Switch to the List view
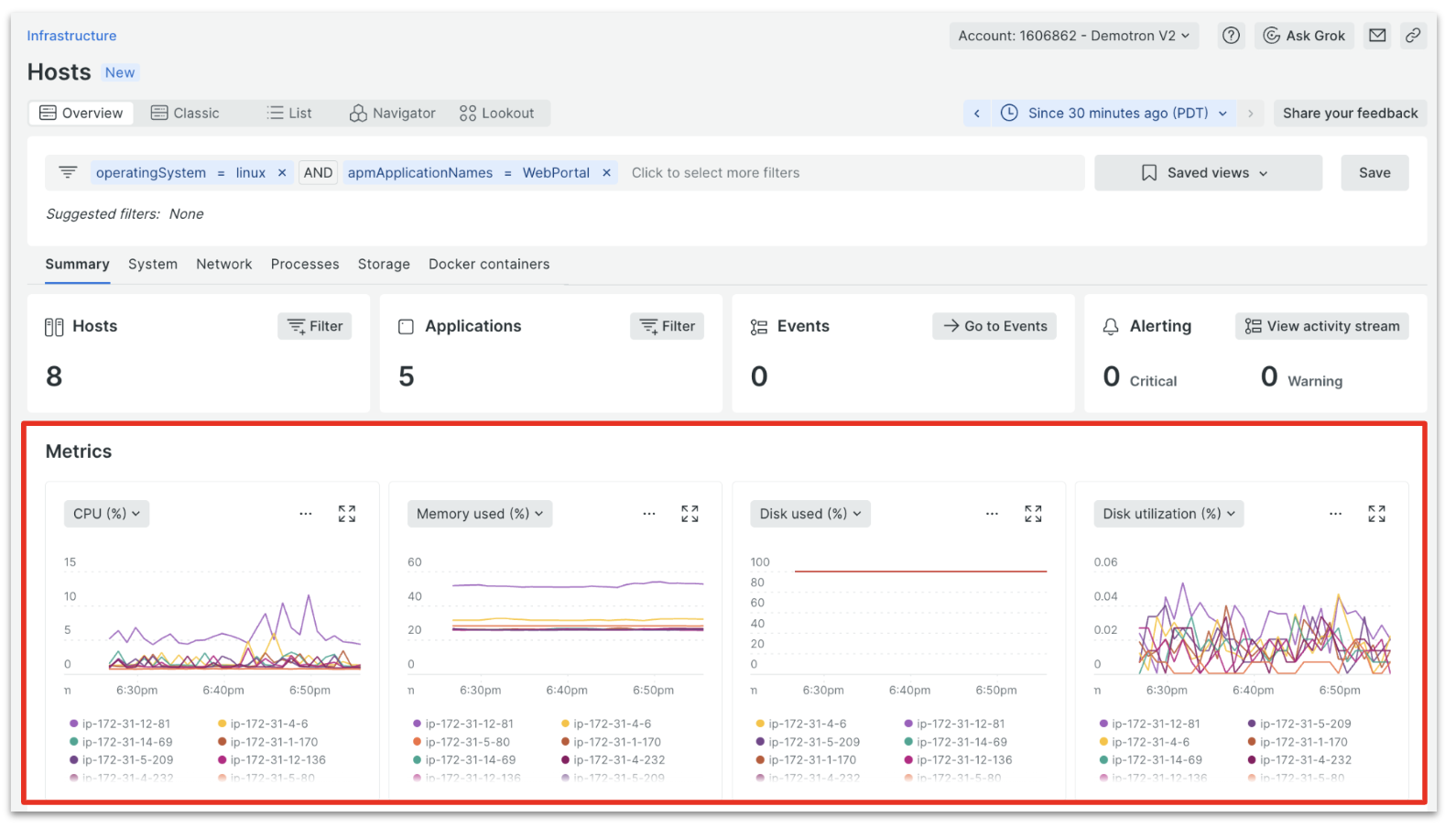The height and width of the screenshot is (828, 1456). tap(289, 114)
